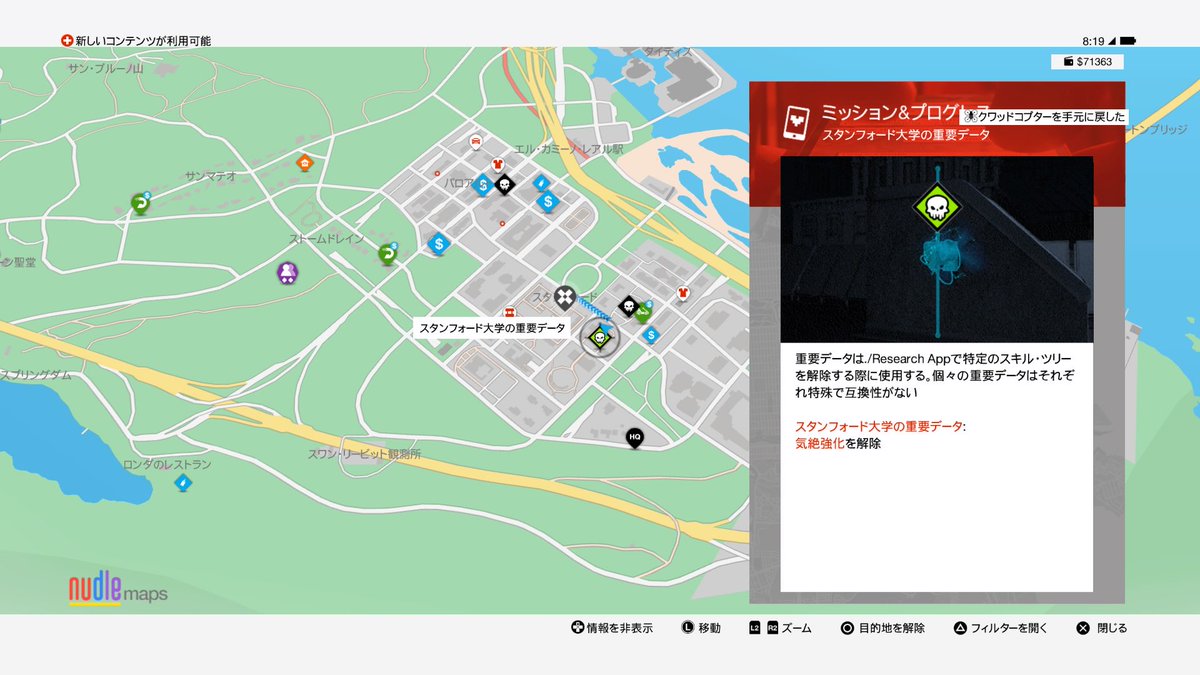
Task: Click the サンマテオ map label
Action: click(x=210, y=176)
